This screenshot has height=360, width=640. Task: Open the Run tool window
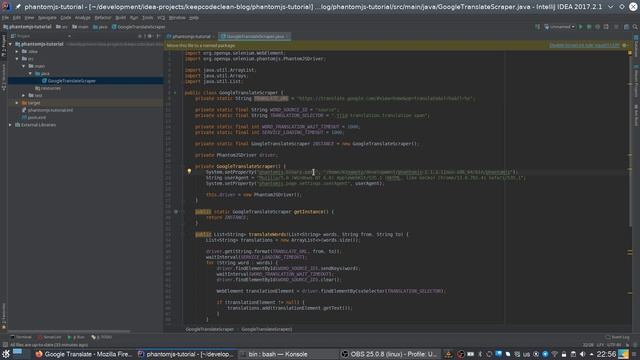[x=76, y=337]
